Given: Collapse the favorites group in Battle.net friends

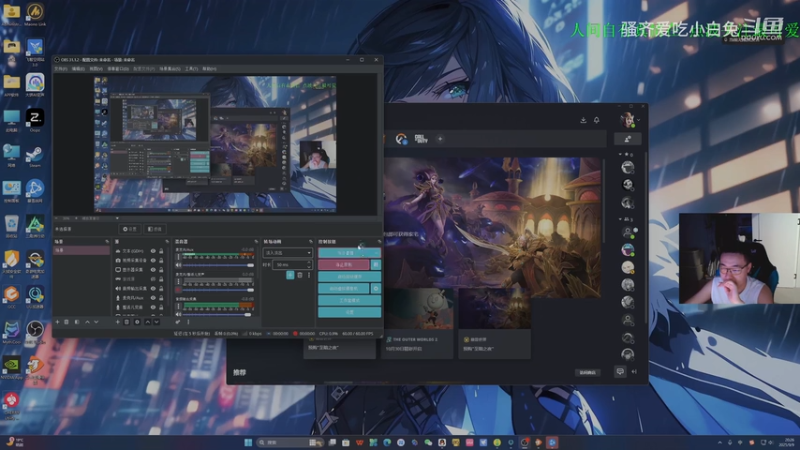Looking at the screenshot, I should [x=620, y=154].
